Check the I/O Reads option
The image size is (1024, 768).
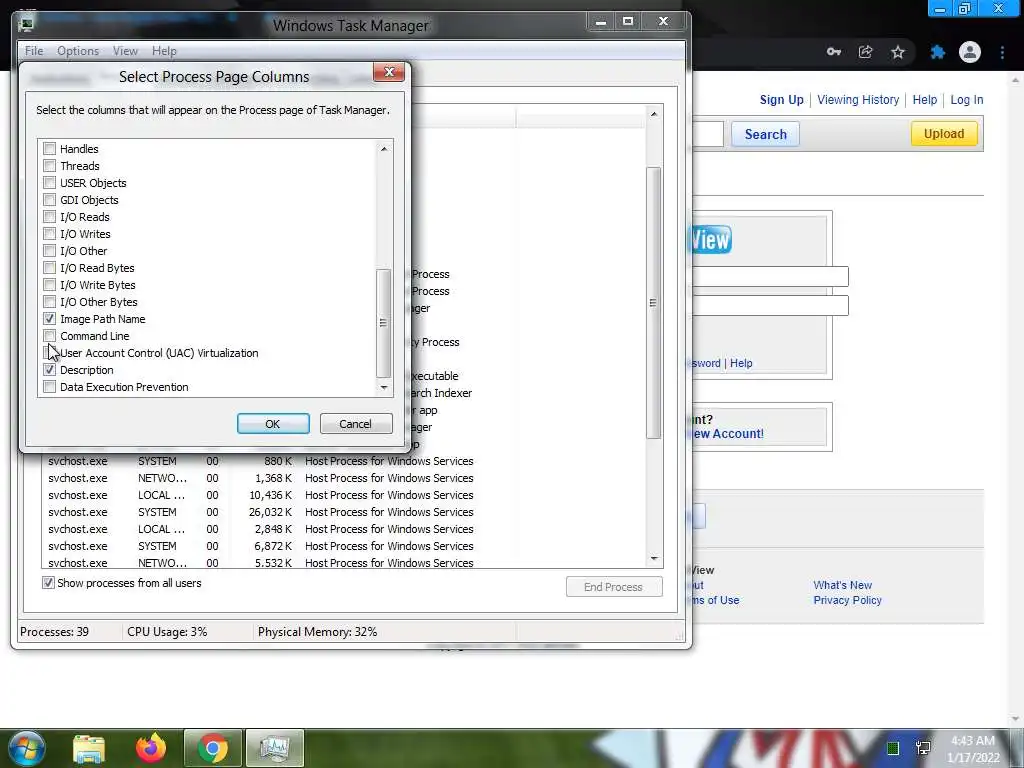[x=50, y=217]
